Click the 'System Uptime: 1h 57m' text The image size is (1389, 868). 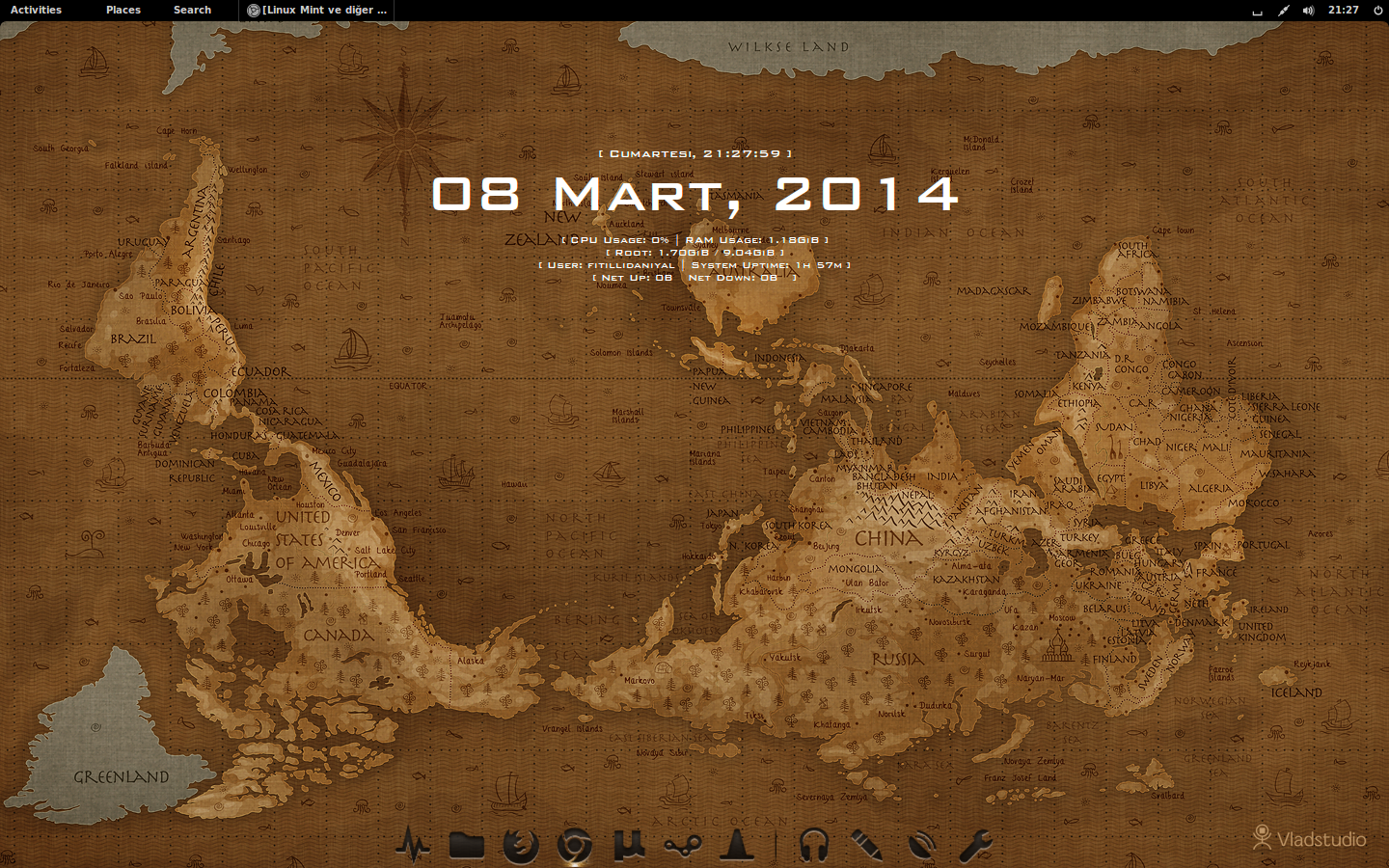pyautogui.click(x=767, y=265)
